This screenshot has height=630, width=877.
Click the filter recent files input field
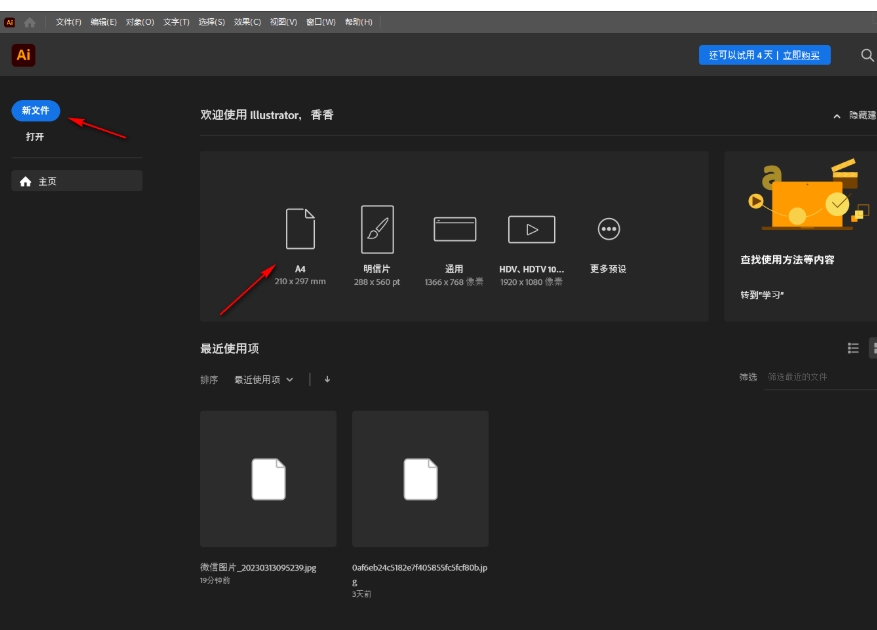pos(821,377)
